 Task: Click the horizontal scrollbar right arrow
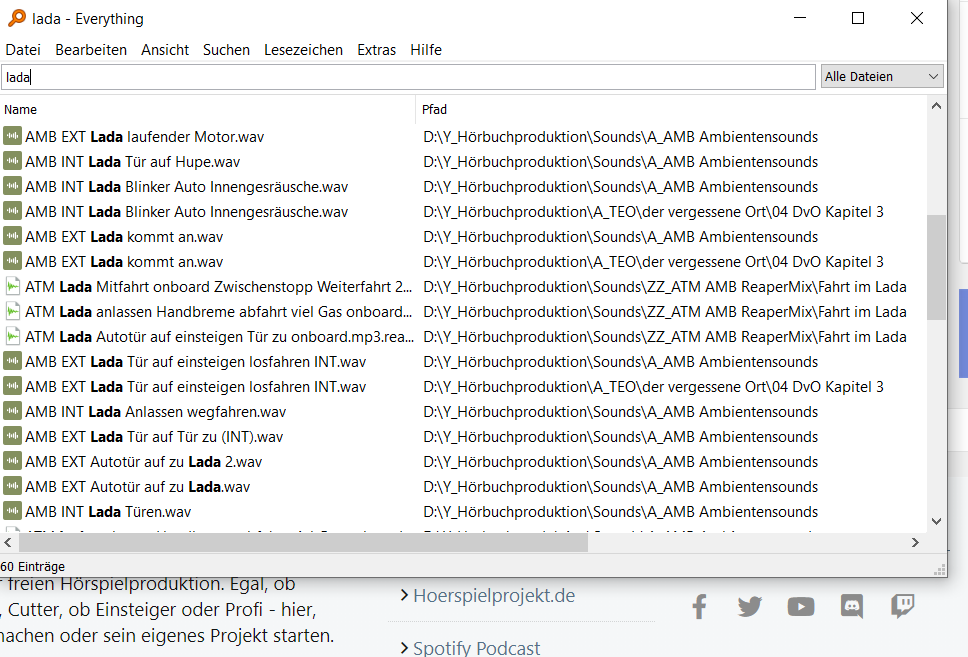(916, 543)
